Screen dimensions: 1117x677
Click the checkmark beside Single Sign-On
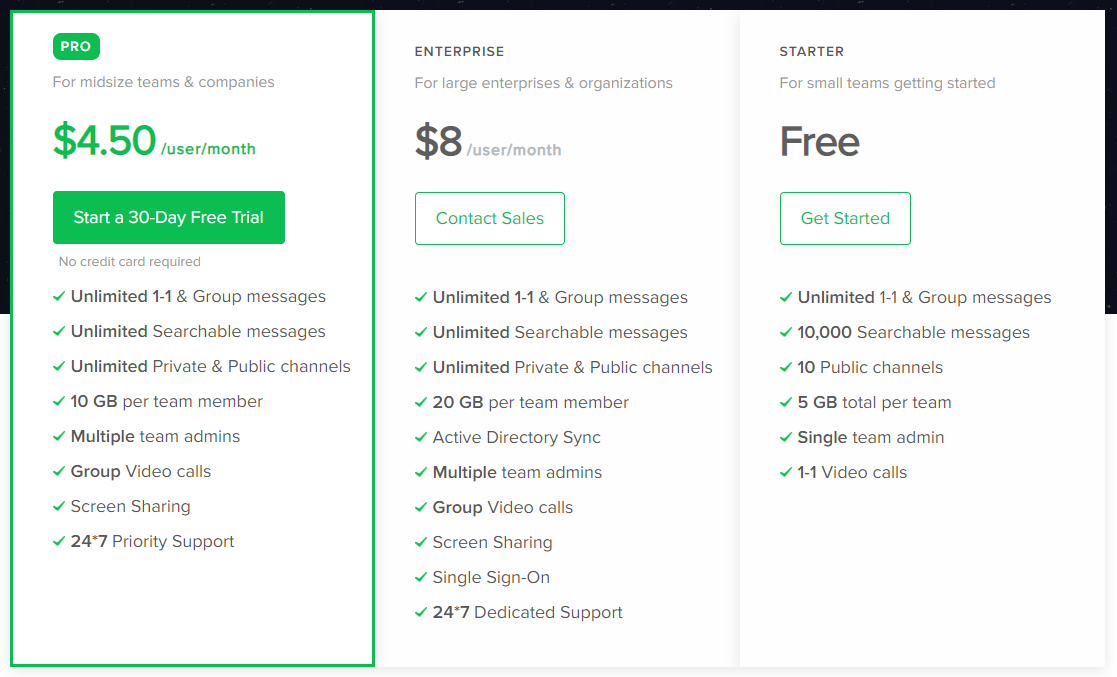pos(421,578)
